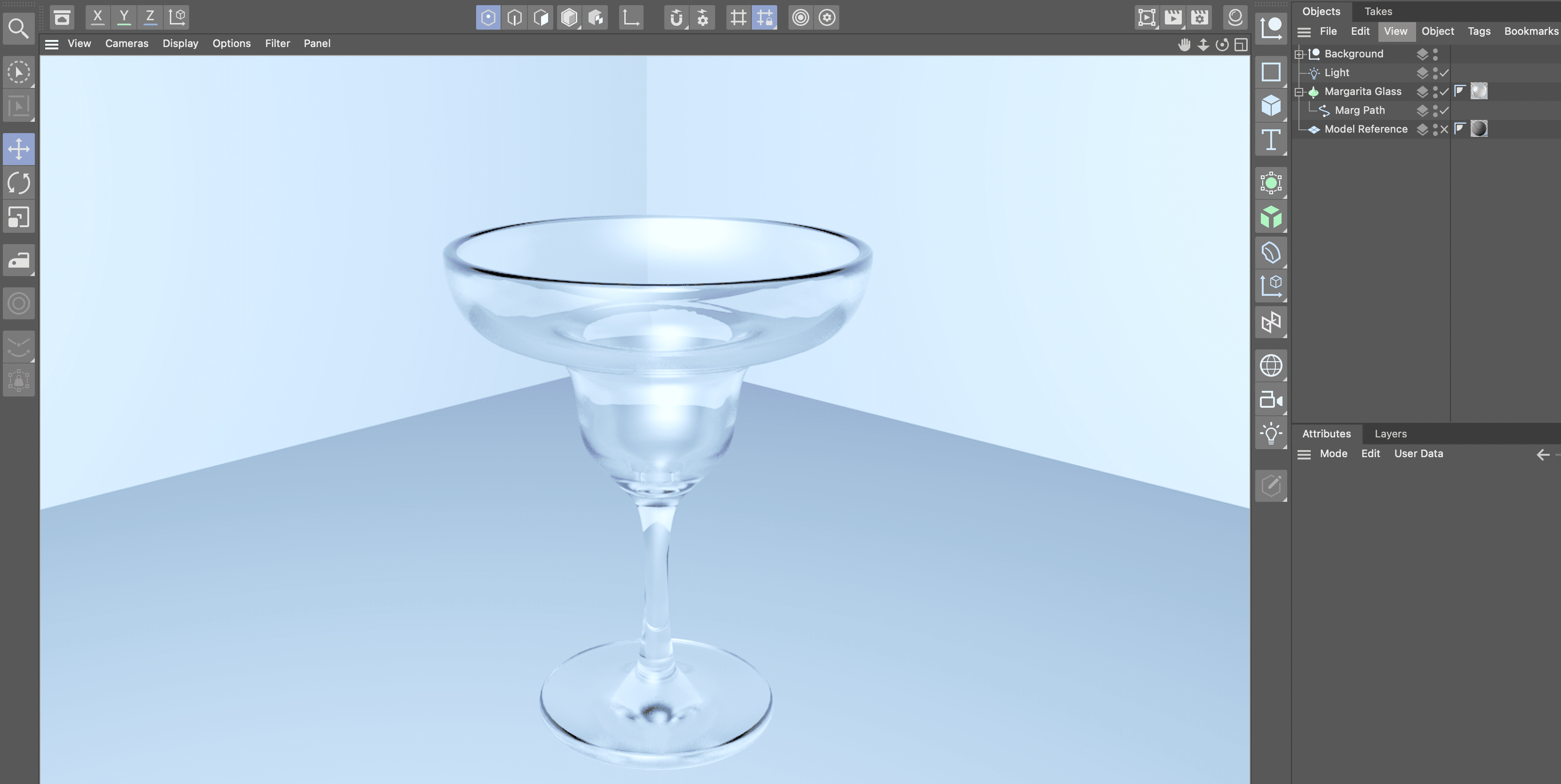Screen dimensions: 1561x784
Task: Expand the Background object tree
Action: (1298, 54)
